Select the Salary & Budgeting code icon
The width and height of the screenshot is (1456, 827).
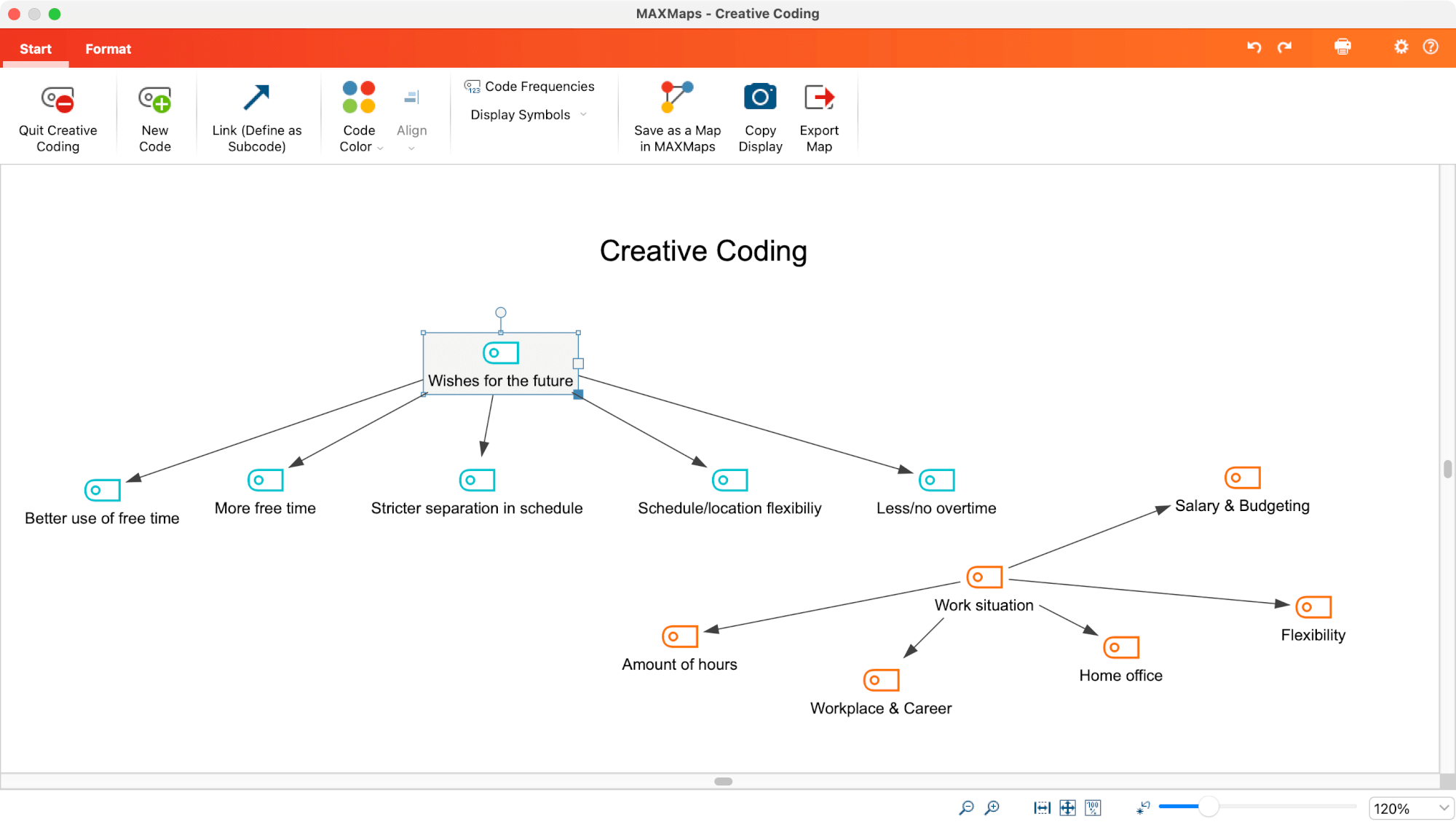1243,478
